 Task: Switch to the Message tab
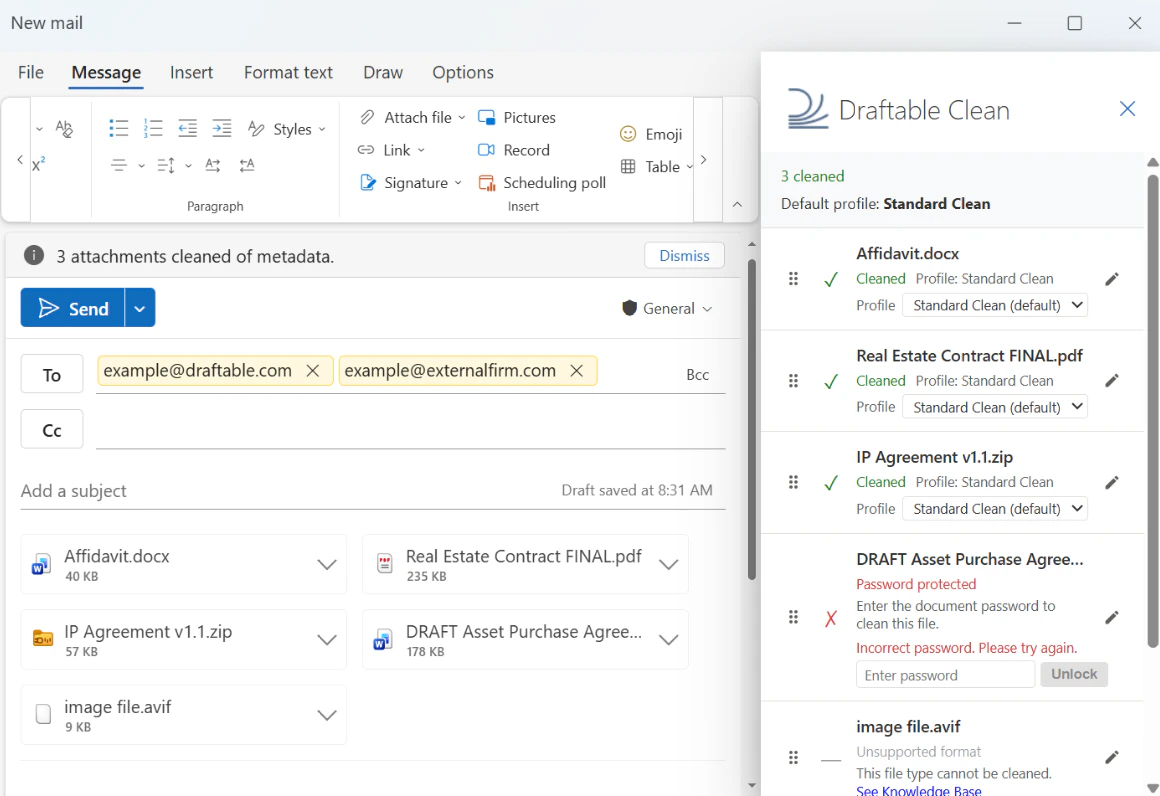(x=106, y=72)
